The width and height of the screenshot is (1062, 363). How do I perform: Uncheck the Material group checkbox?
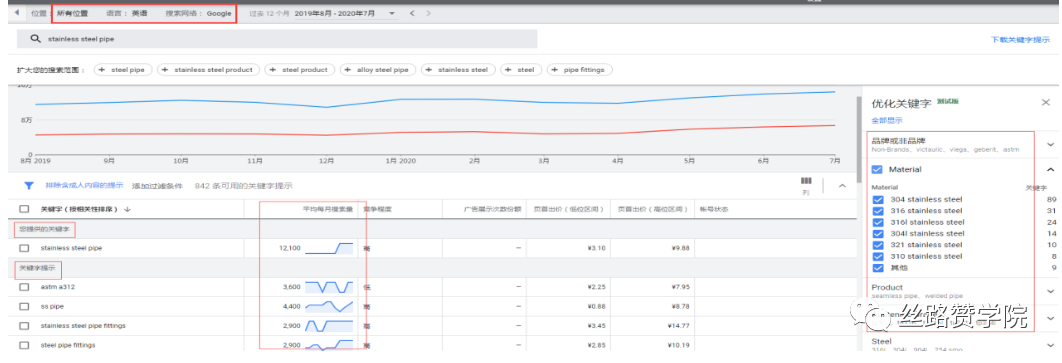pos(878,169)
